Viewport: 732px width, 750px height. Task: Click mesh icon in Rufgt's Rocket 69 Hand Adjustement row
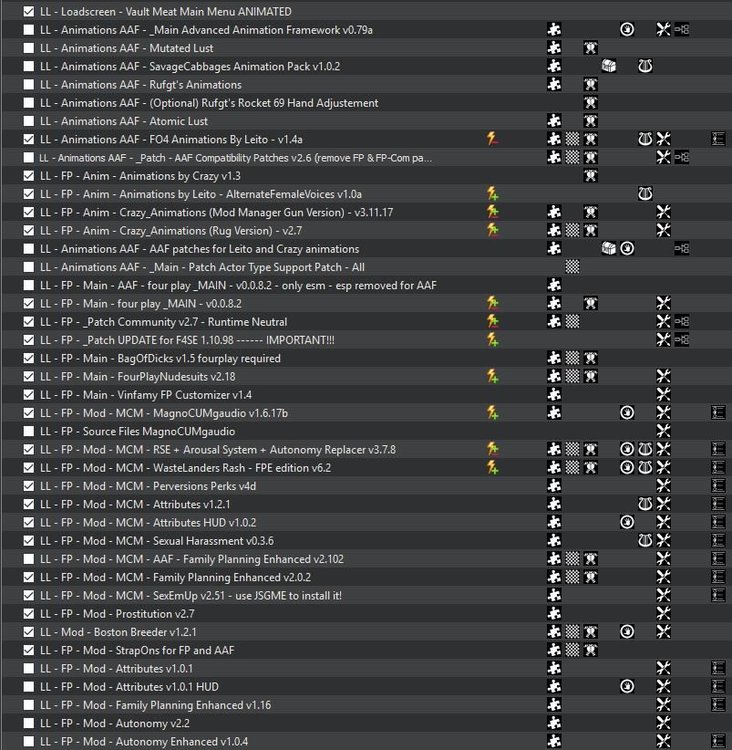(x=590, y=103)
